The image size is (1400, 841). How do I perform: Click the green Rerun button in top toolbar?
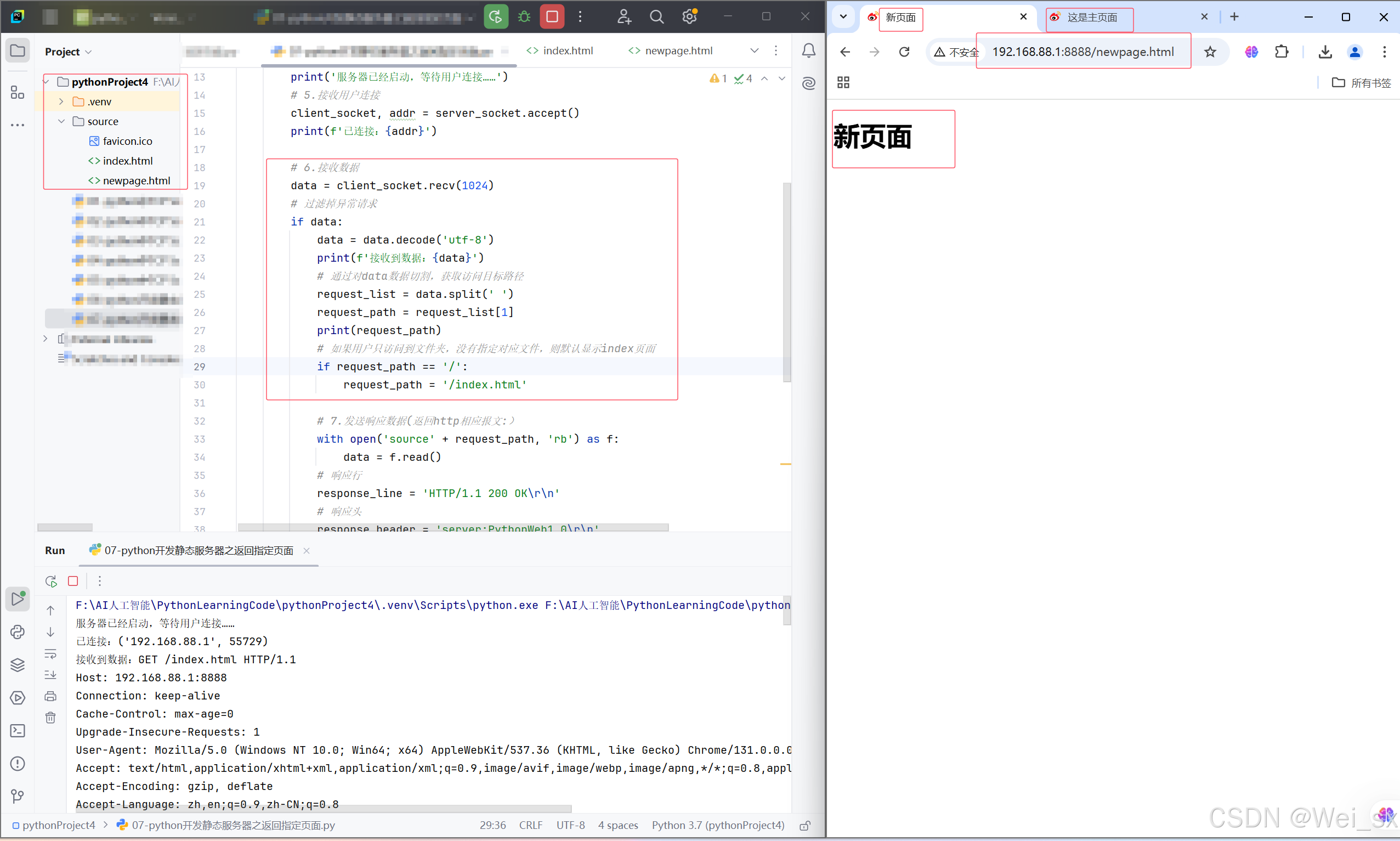click(x=496, y=17)
